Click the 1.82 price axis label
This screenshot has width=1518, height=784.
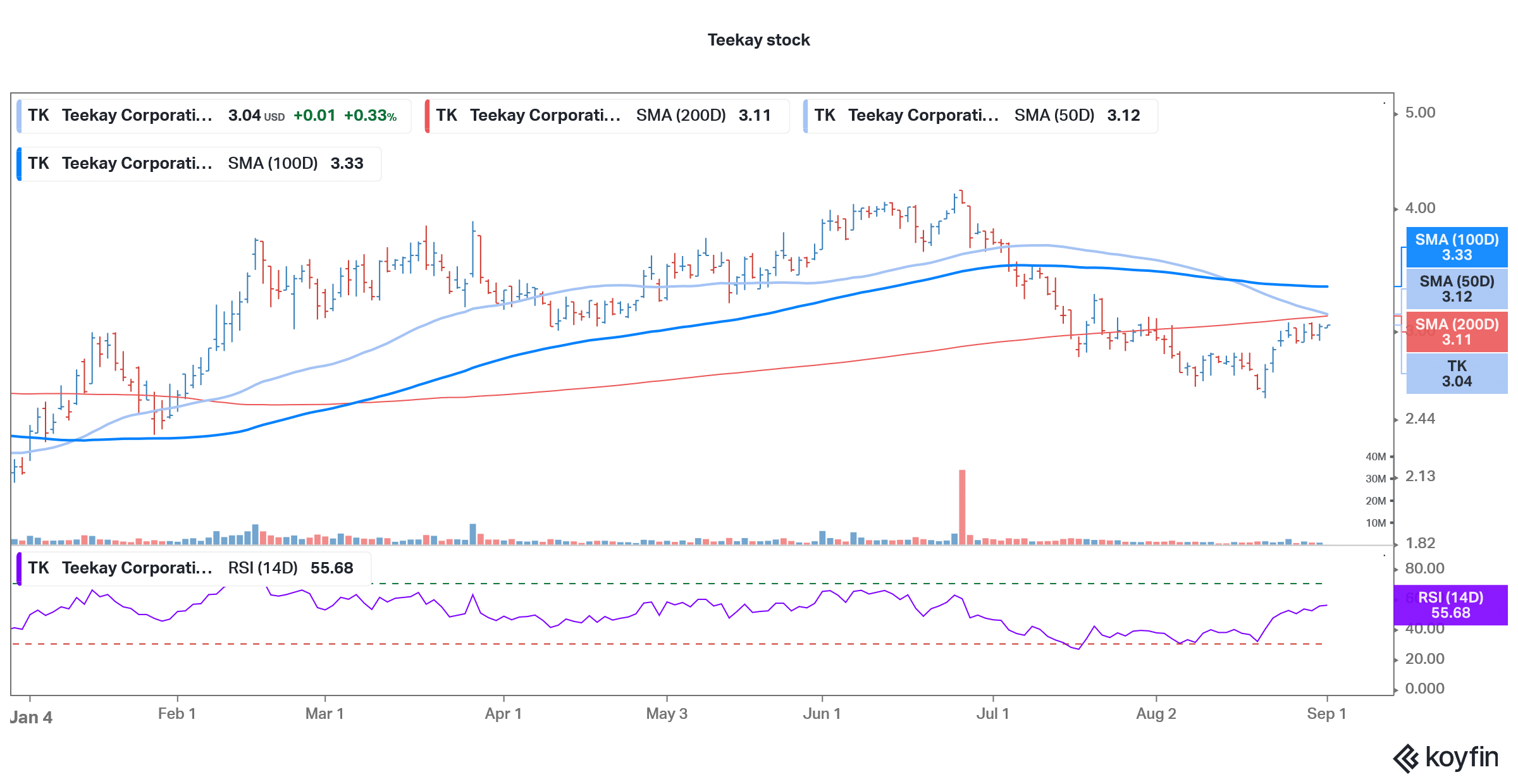[x=1420, y=543]
